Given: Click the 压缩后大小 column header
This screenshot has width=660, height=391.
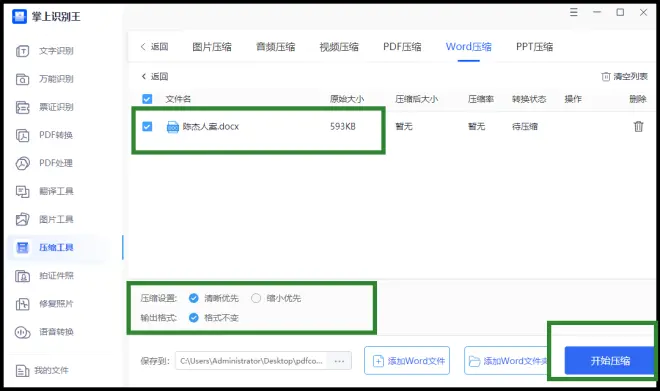Looking at the screenshot, I should 417,99.
